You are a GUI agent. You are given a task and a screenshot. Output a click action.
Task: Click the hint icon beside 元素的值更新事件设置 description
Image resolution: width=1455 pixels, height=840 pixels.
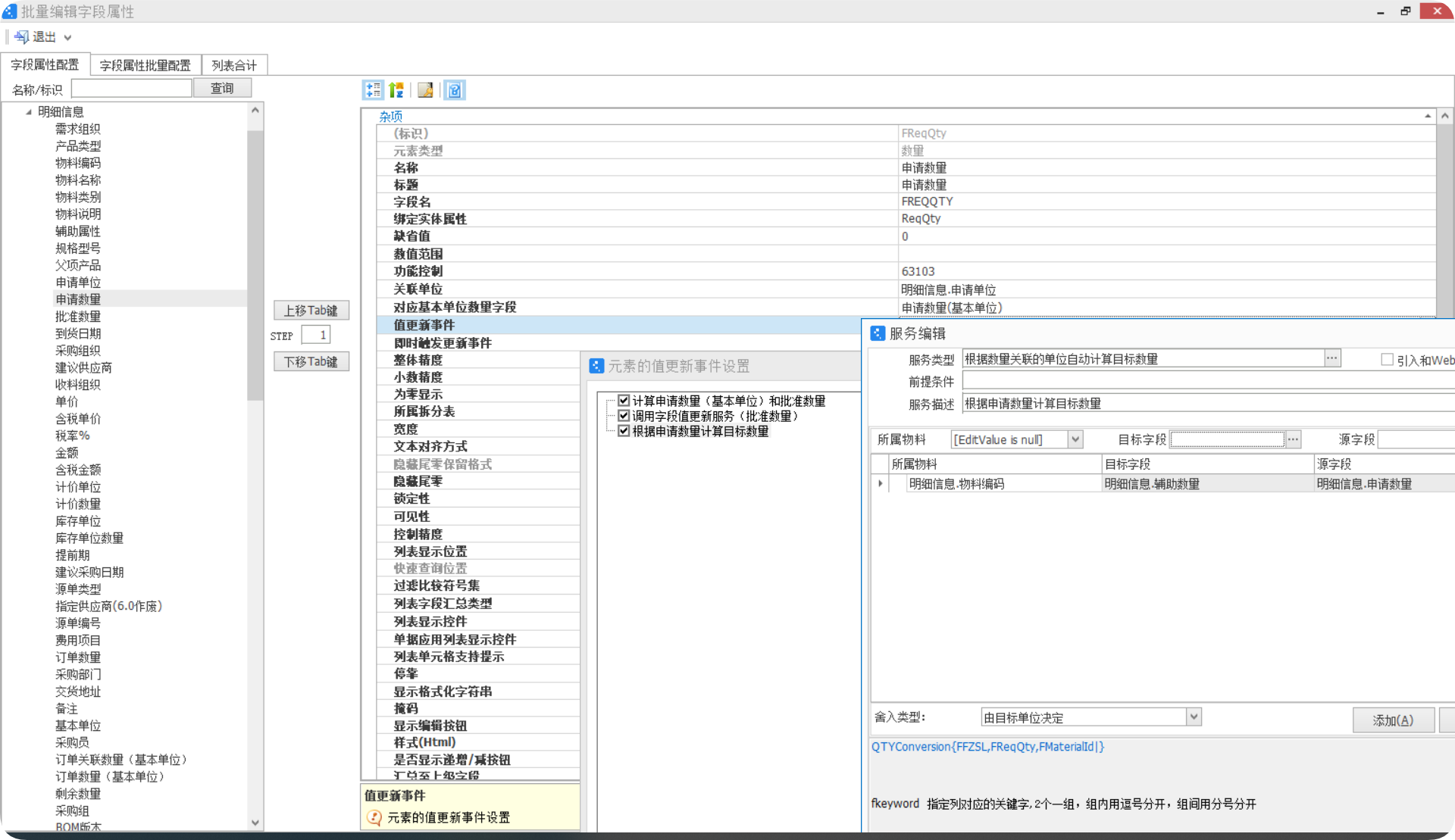[x=374, y=817]
